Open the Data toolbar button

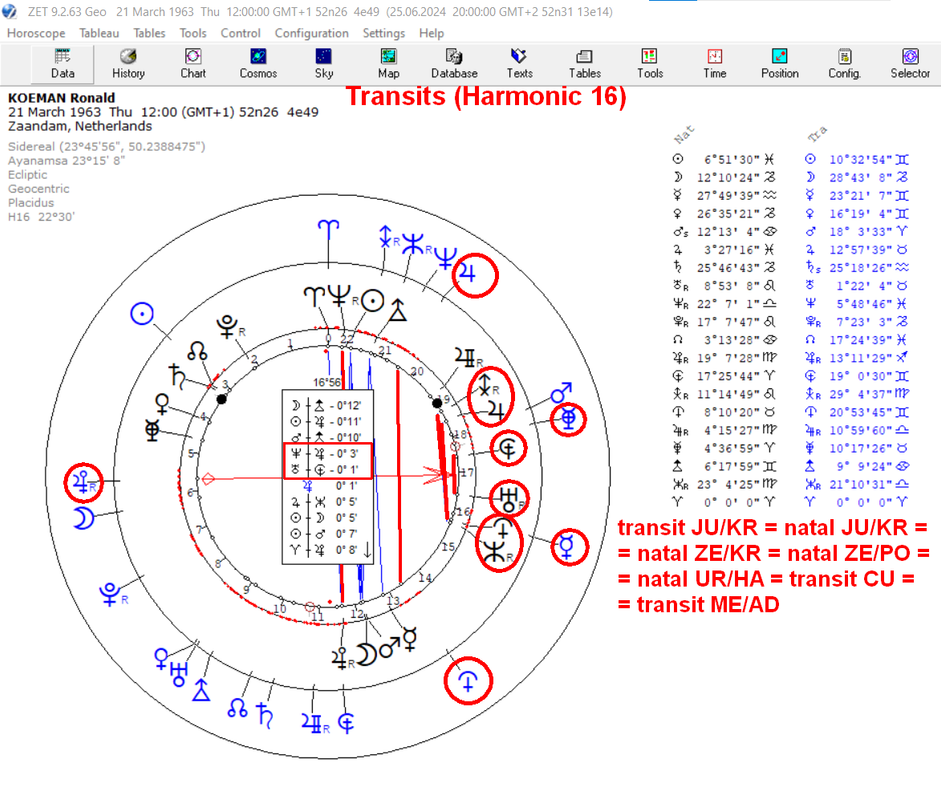click(x=62, y=64)
